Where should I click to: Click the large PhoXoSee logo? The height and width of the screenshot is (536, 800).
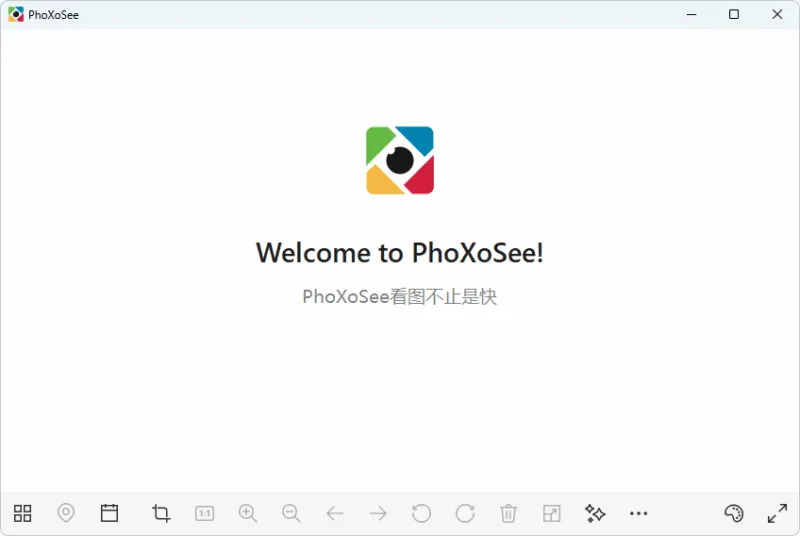pyautogui.click(x=400, y=160)
